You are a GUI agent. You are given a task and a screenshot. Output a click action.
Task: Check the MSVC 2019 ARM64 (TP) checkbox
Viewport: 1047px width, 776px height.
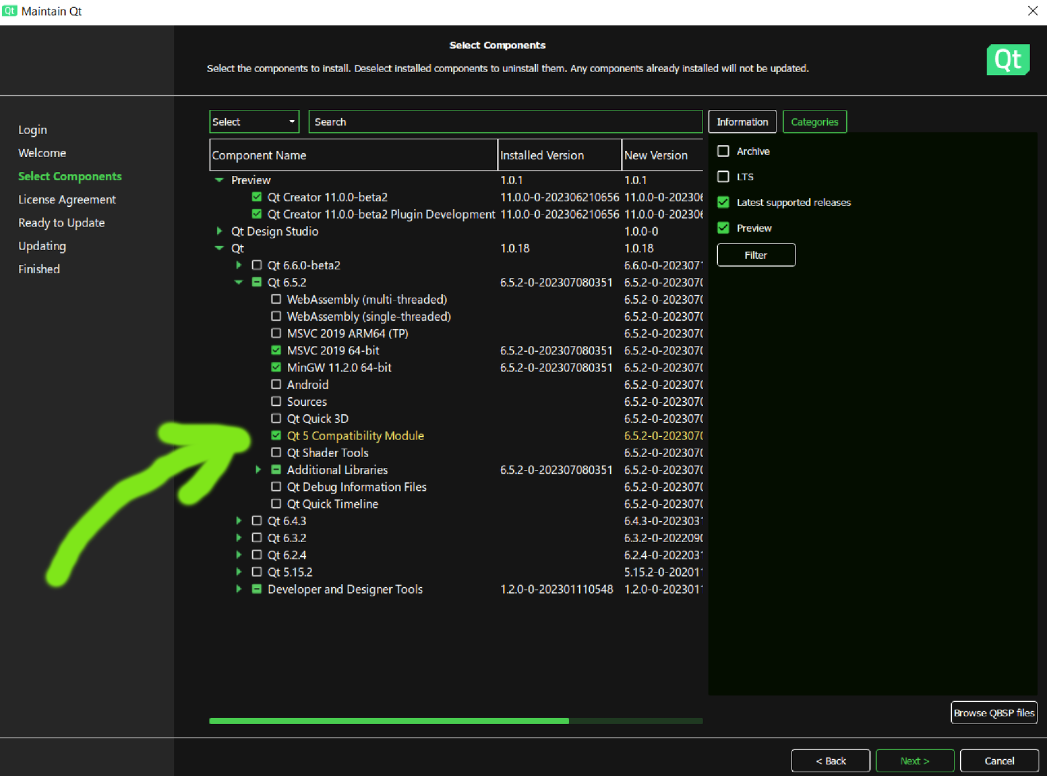[x=276, y=333]
